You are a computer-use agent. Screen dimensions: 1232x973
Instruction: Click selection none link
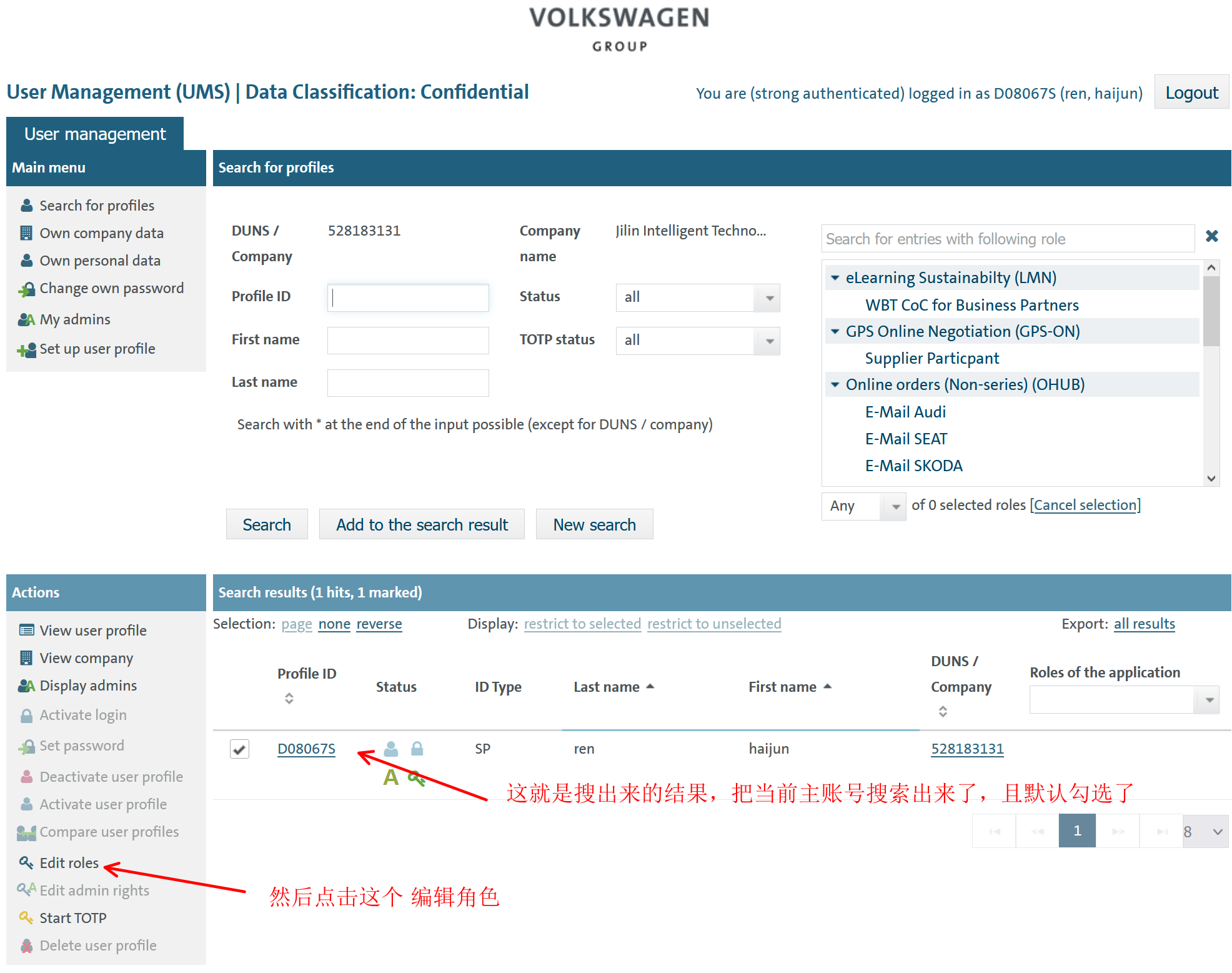coord(334,624)
